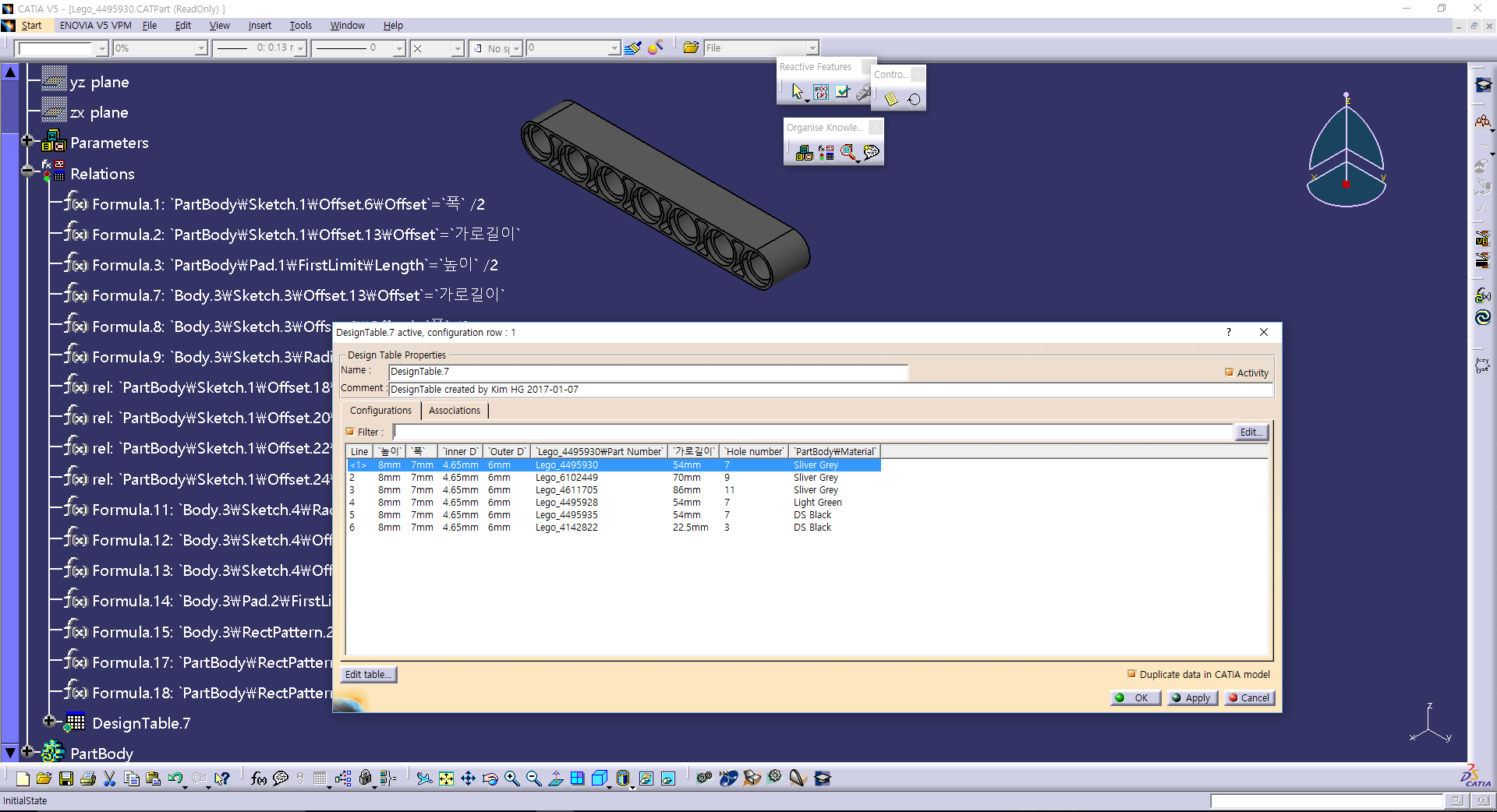Click the Rule (IF) reactive feature icon
This screenshot has height=812, width=1497.
point(820,93)
